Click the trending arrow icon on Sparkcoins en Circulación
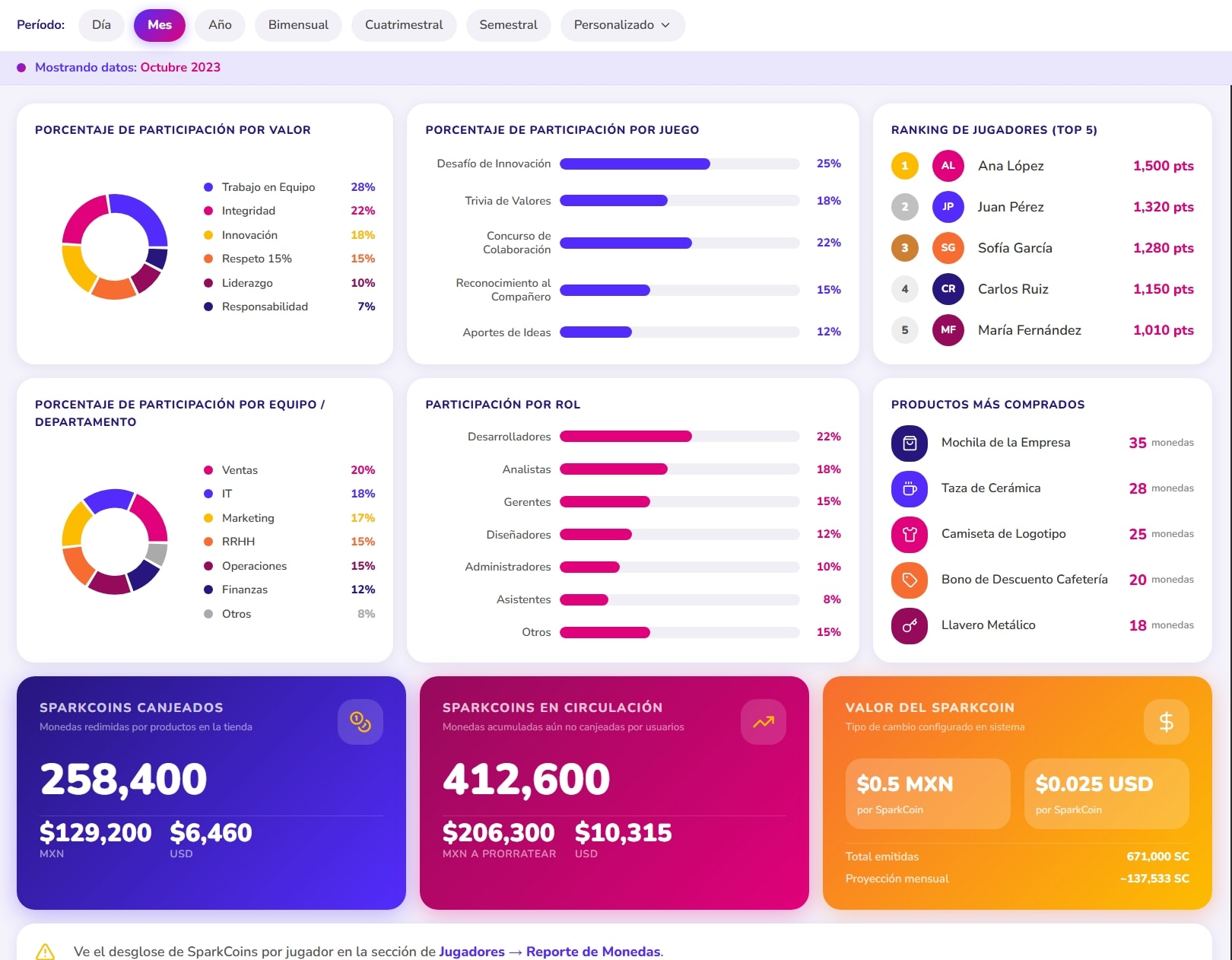Image resolution: width=1232 pixels, height=960 pixels. point(764,722)
